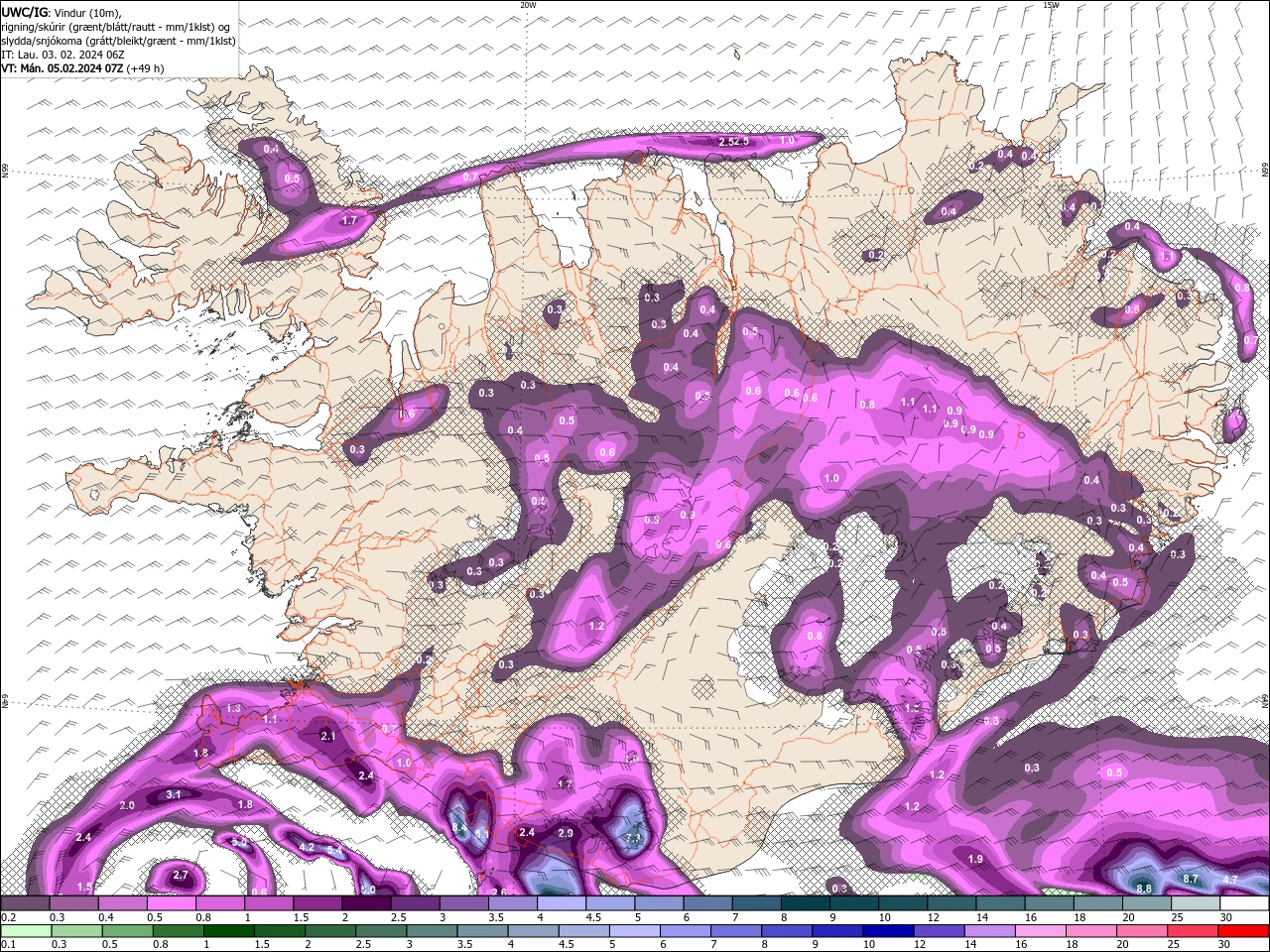
Task: Click the '7.3' precipitation value on the map
Action: pyautogui.click(x=633, y=838)
